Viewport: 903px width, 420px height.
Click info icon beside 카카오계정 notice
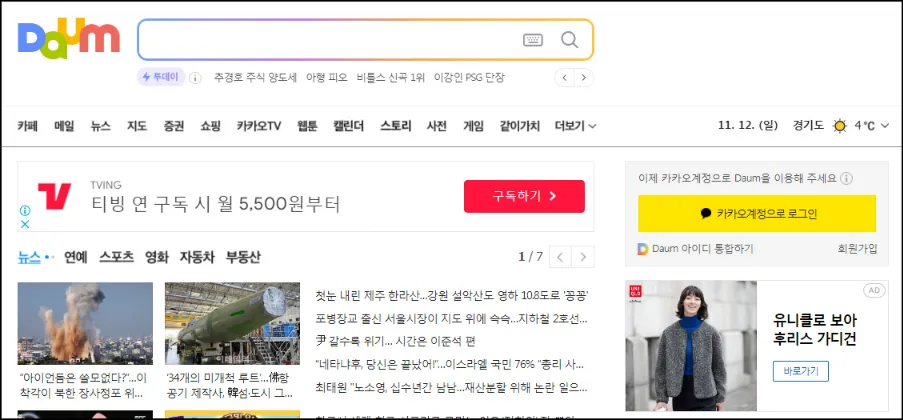(x=847, y=179)
